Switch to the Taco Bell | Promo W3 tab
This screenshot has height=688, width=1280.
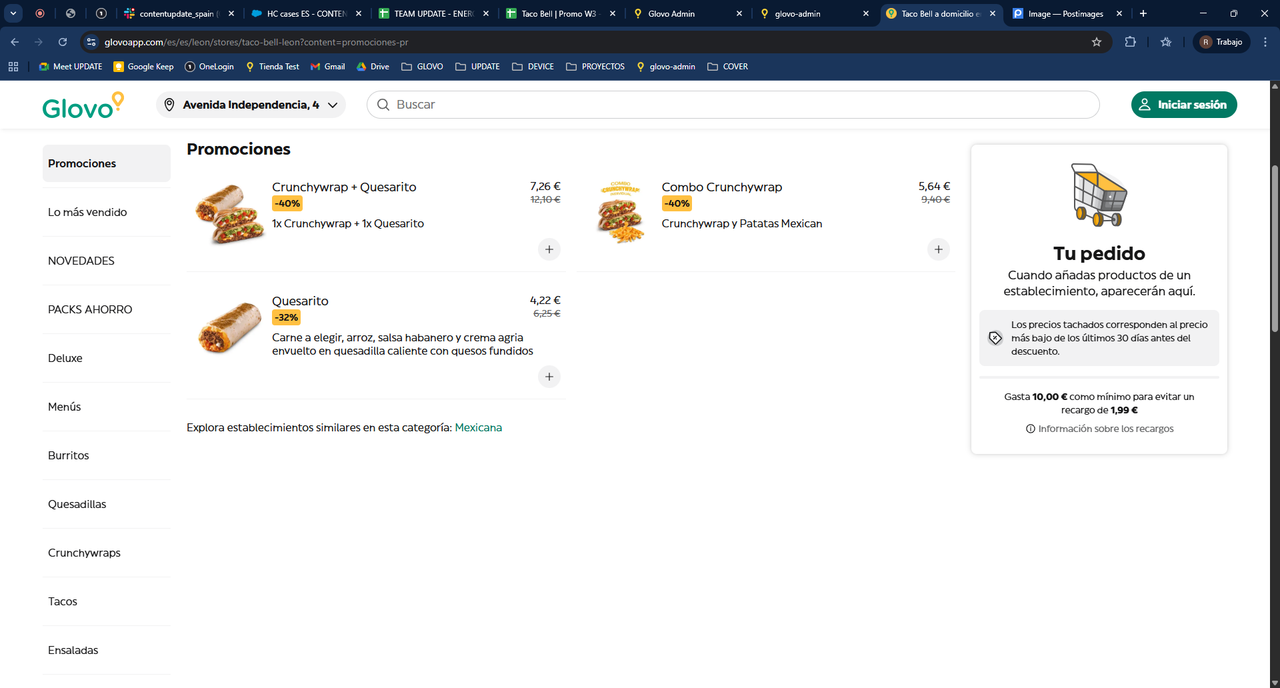(x=559, y=14)
